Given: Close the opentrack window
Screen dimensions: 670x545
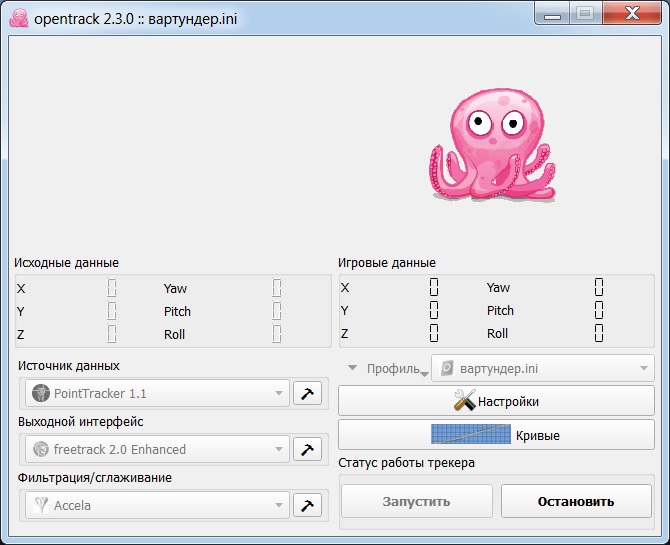Looking at the screenshot, I should (632, 14).
